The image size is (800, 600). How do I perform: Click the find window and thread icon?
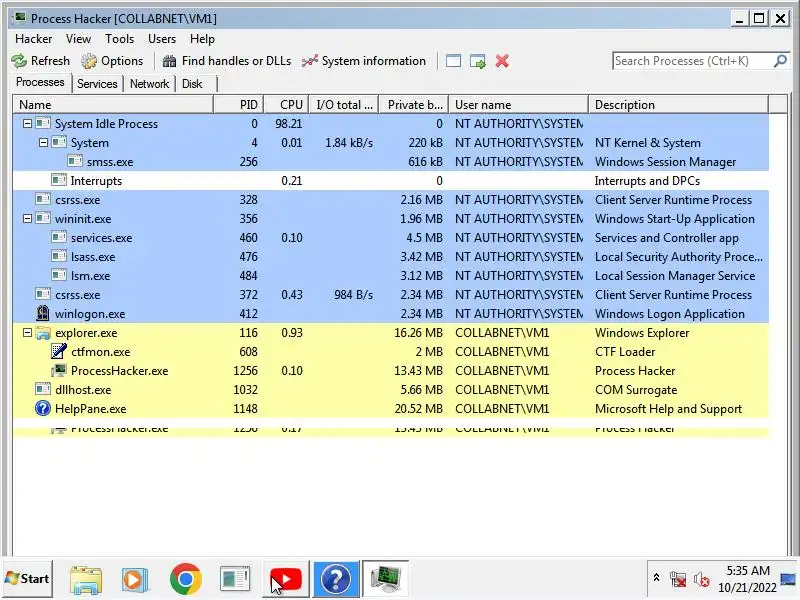pos(478,61)
